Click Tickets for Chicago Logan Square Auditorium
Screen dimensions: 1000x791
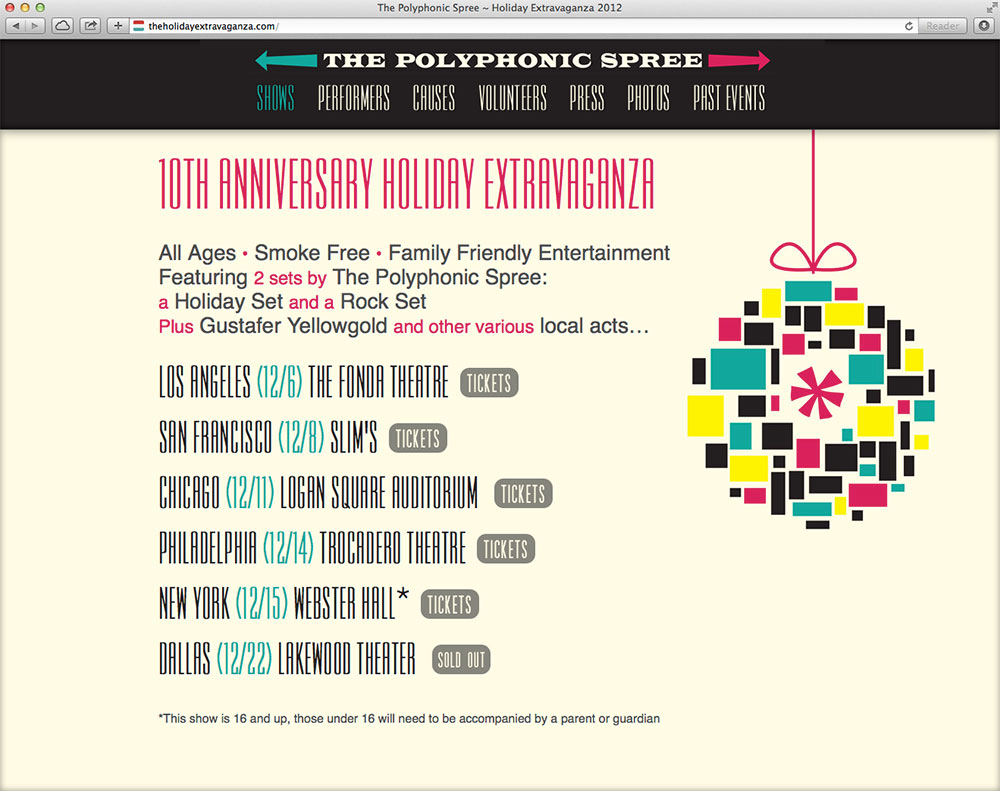coord(523,494)
